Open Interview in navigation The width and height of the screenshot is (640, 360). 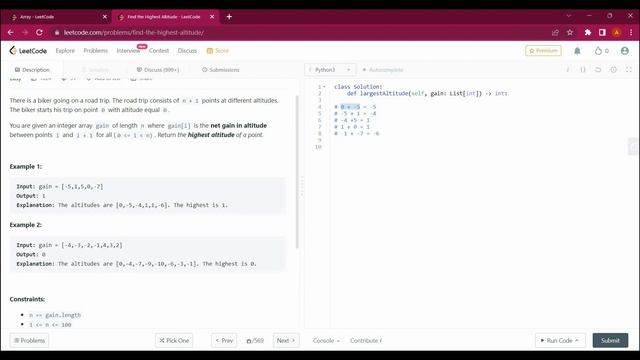point(128,51)
